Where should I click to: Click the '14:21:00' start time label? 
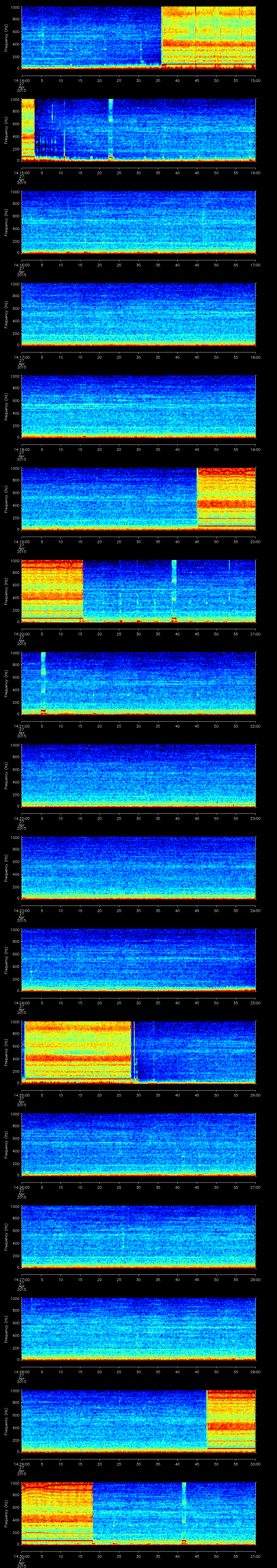click(x=22, y=726)
